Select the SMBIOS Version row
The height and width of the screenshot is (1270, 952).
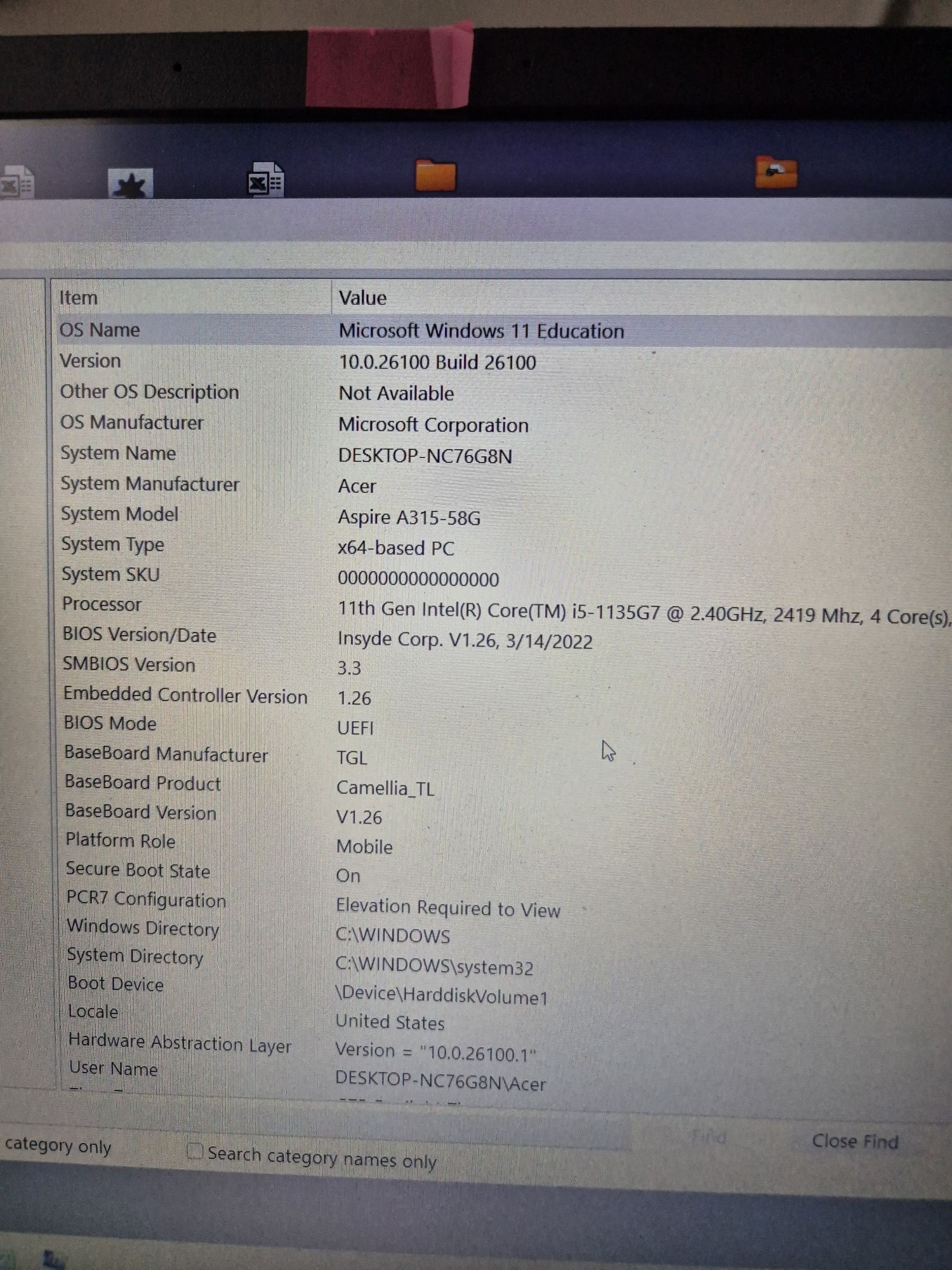pyautogui.click(x=129, y=664)
